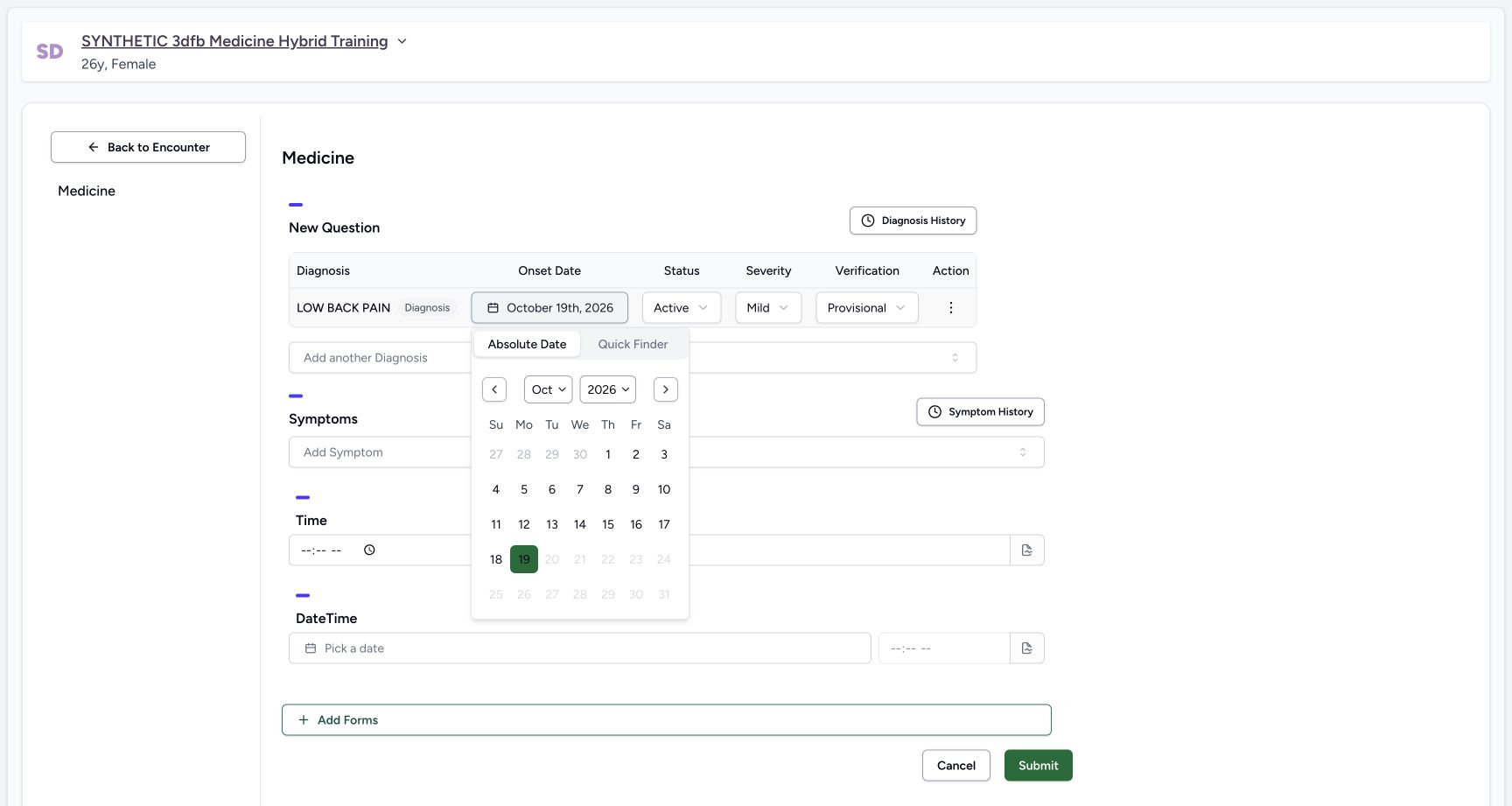The width and height of the screenshot is (1512, 806).
Task: Click the DateTime Pick a date field
Action: click(580, 648)
